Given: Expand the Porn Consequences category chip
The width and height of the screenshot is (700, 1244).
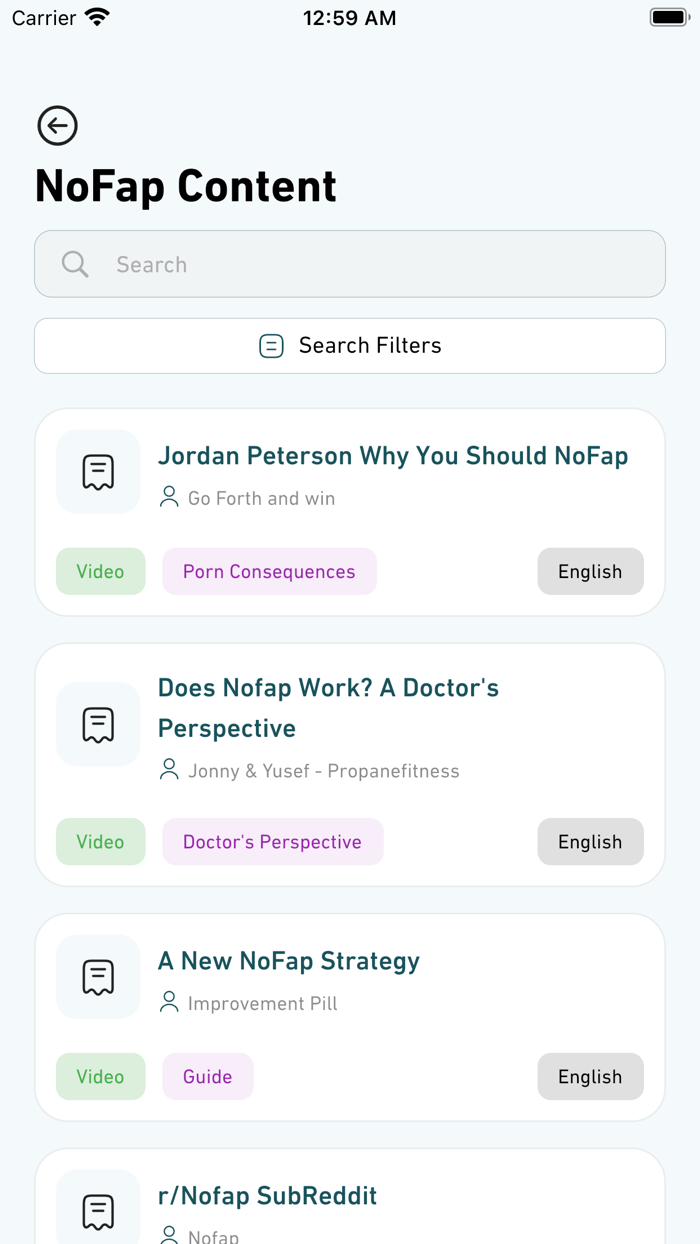Looking at the screenshot, I should click(269, 571).
